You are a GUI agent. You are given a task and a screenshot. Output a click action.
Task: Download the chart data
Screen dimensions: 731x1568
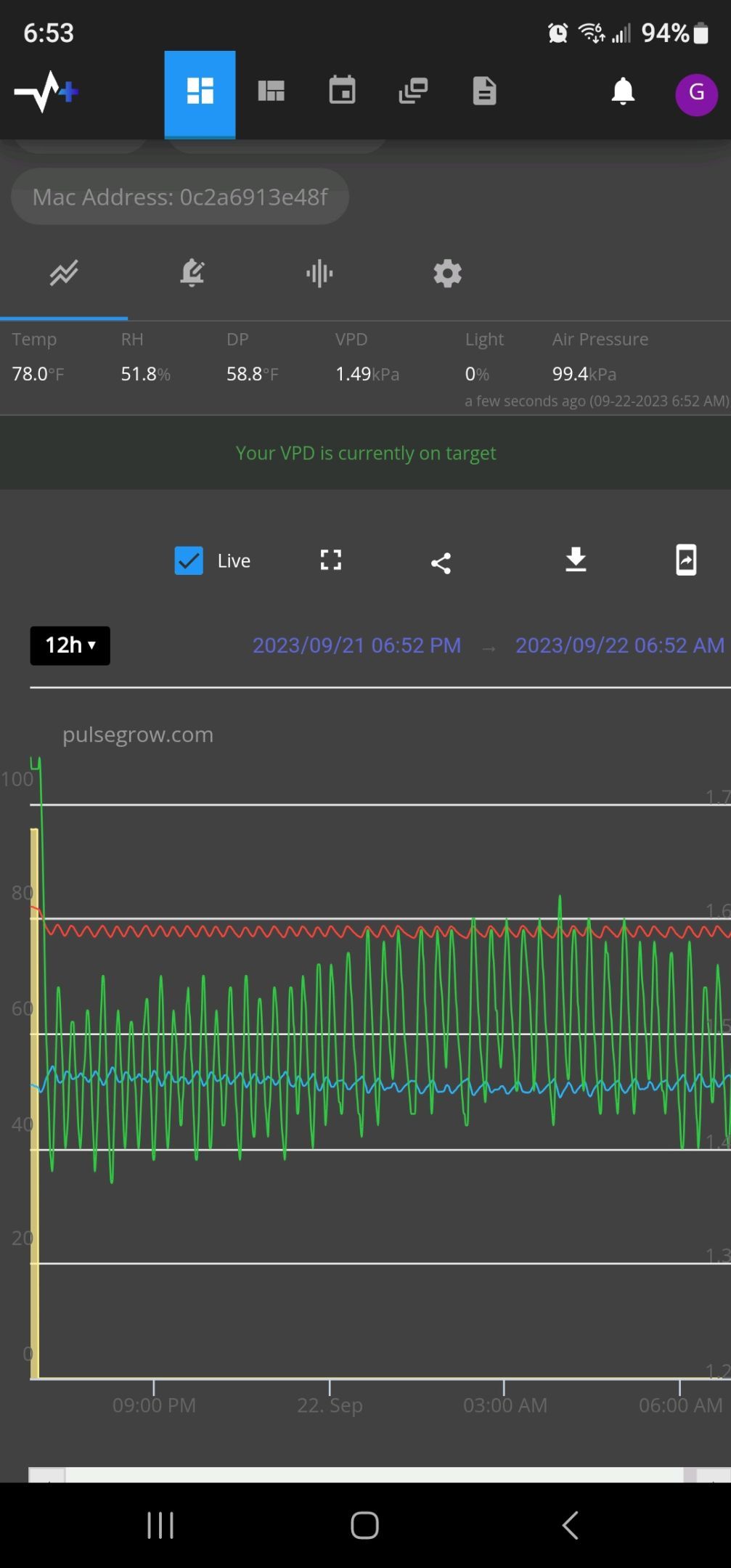tap(576, 560)
